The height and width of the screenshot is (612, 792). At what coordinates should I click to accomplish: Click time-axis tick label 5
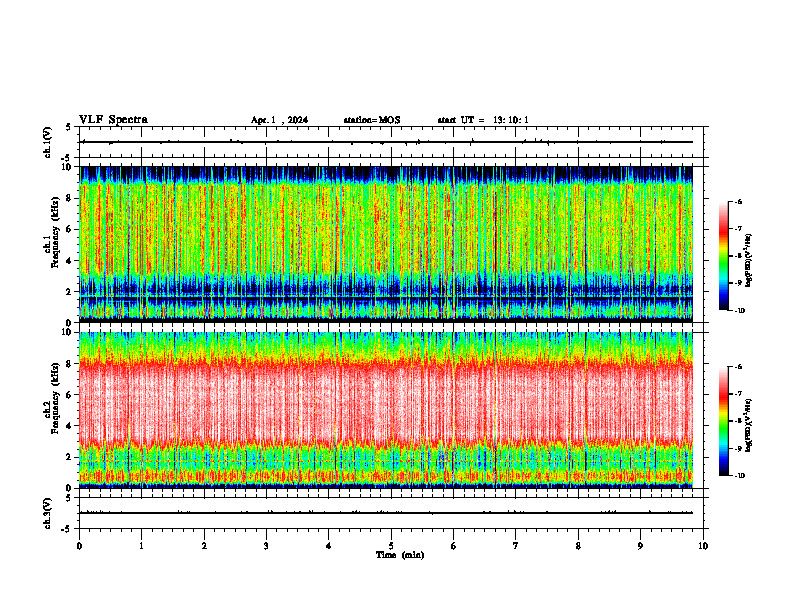(x=391, y=546)
